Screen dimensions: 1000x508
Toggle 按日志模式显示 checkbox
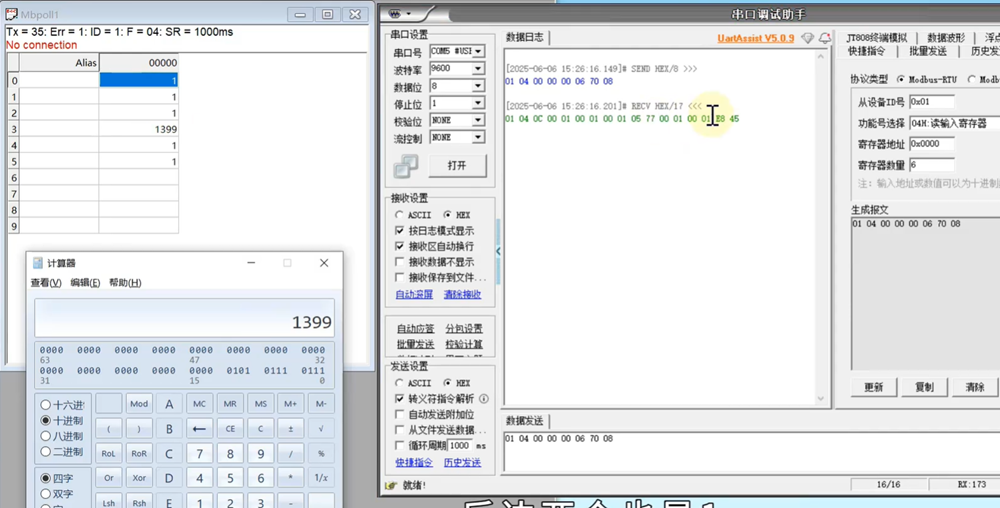pyautogui.click(x=401, y=230)
